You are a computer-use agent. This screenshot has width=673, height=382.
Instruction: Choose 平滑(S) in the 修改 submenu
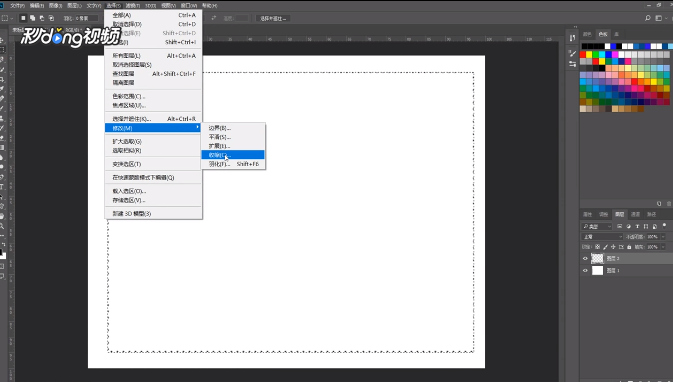point(233,137)
